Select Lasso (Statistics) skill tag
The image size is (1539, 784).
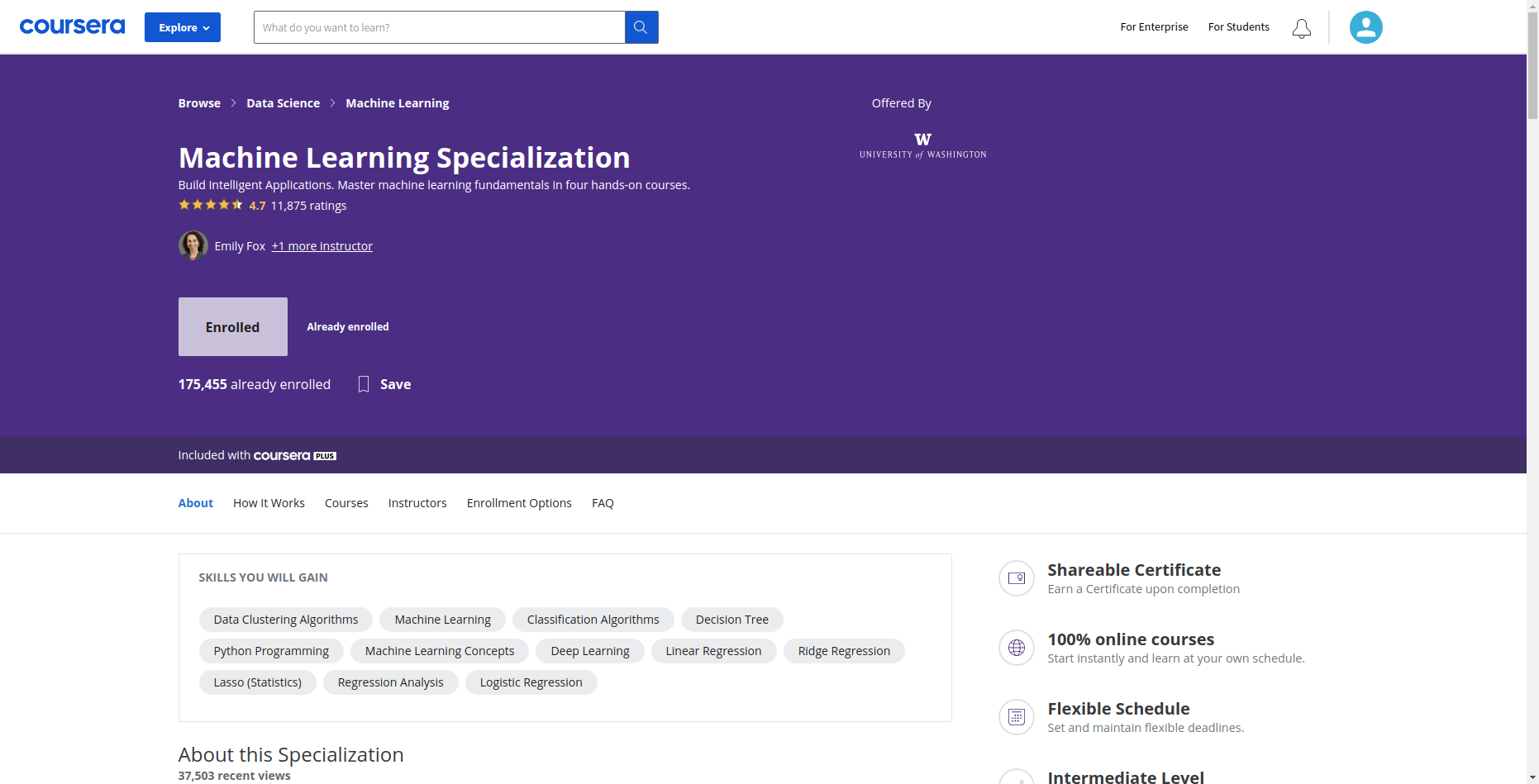257,682
